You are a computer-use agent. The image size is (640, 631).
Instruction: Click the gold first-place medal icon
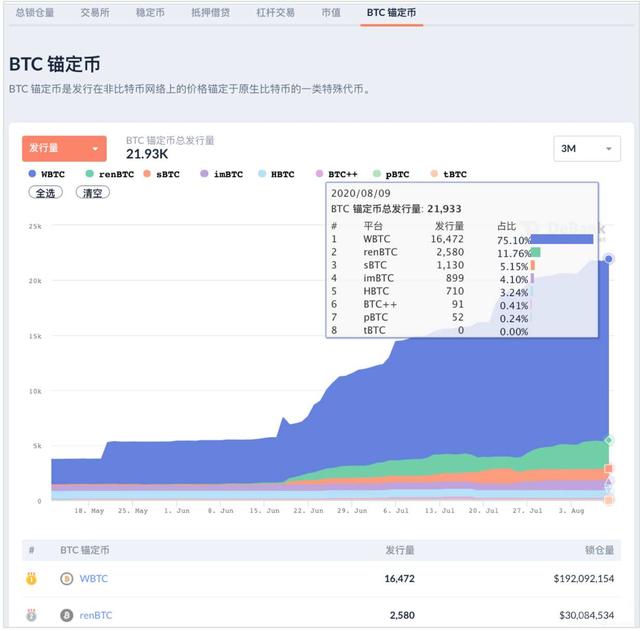pyautogui.click(x=31, y=579)
